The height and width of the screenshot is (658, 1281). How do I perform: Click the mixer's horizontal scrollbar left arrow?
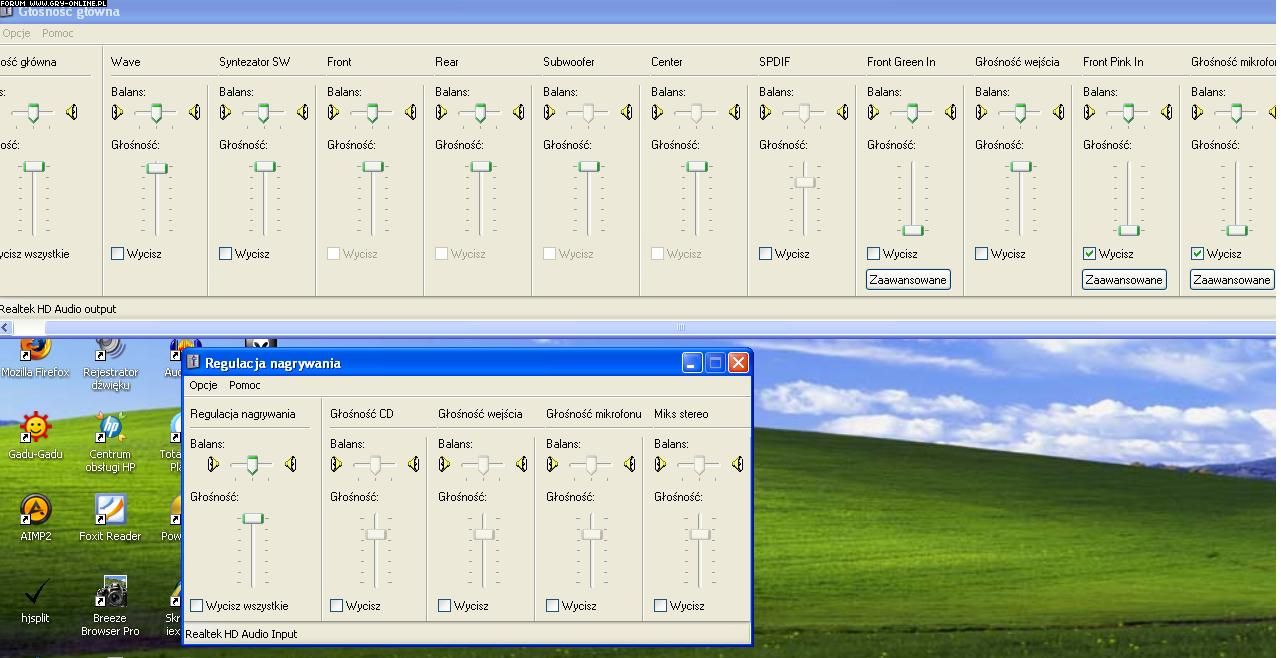point(6,327)
